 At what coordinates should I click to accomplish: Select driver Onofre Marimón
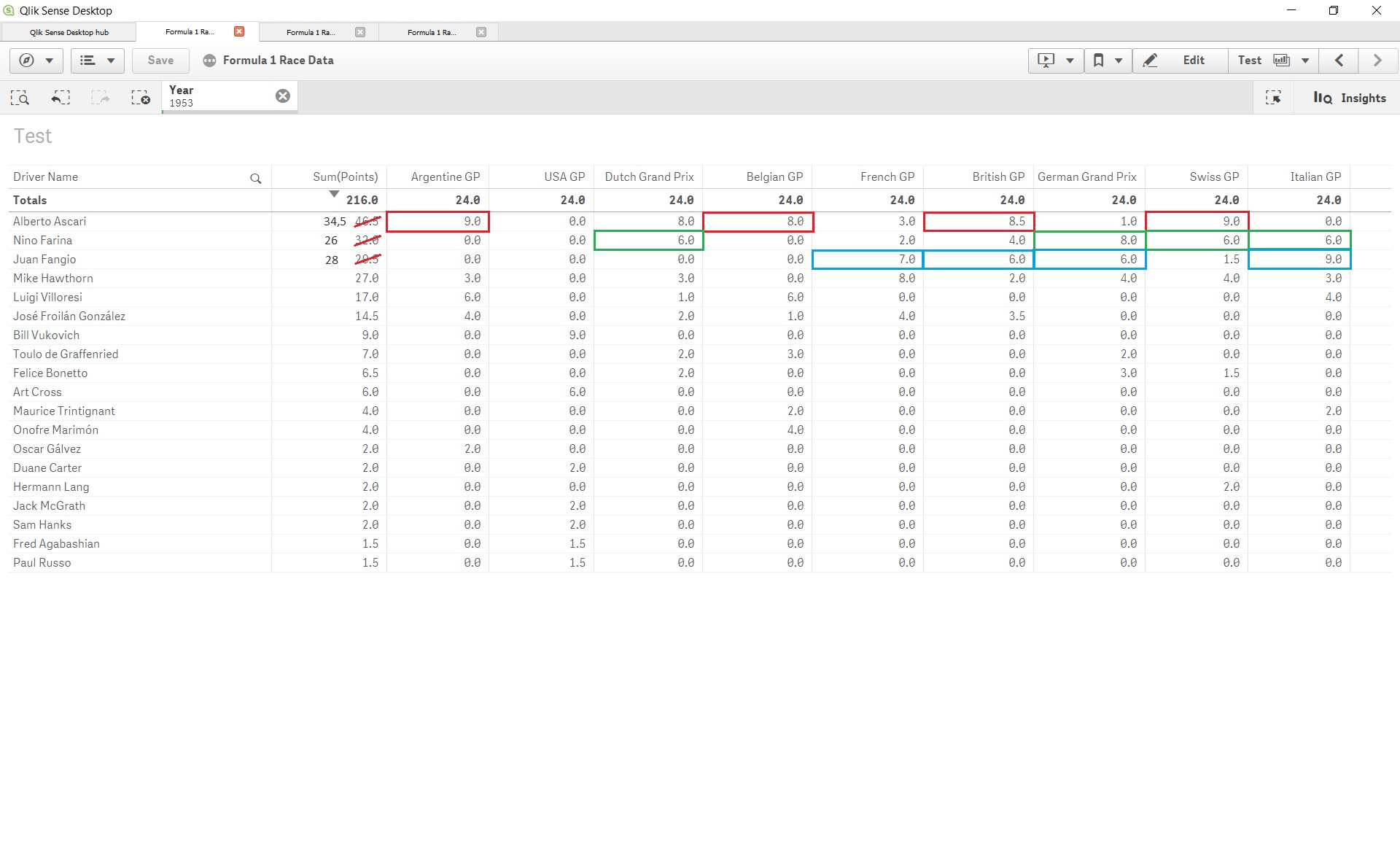(55, 430)
